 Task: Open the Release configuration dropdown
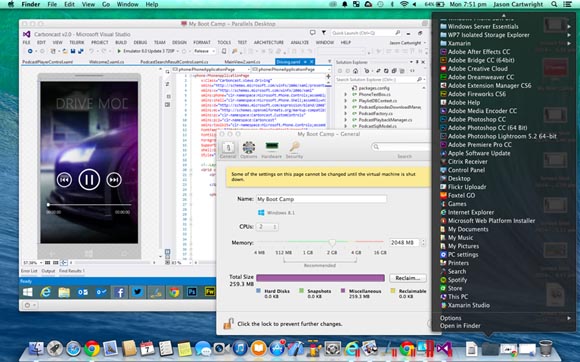pos(204,51)
